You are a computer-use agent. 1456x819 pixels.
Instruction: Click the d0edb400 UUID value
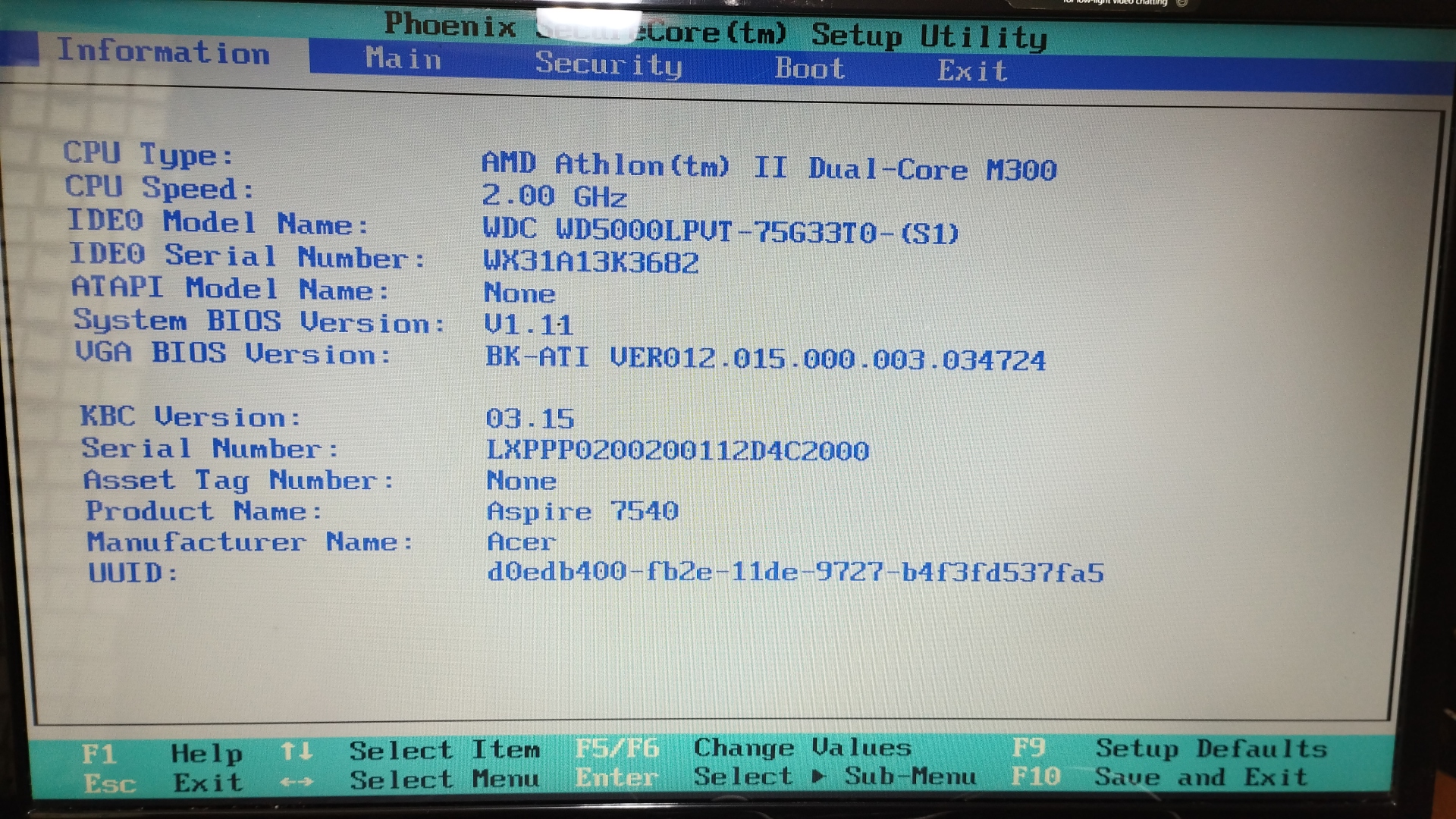[x=795, y=572]
